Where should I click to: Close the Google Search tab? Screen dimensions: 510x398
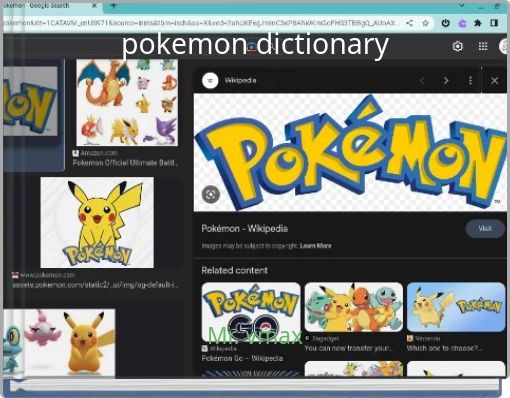(94, 5)
